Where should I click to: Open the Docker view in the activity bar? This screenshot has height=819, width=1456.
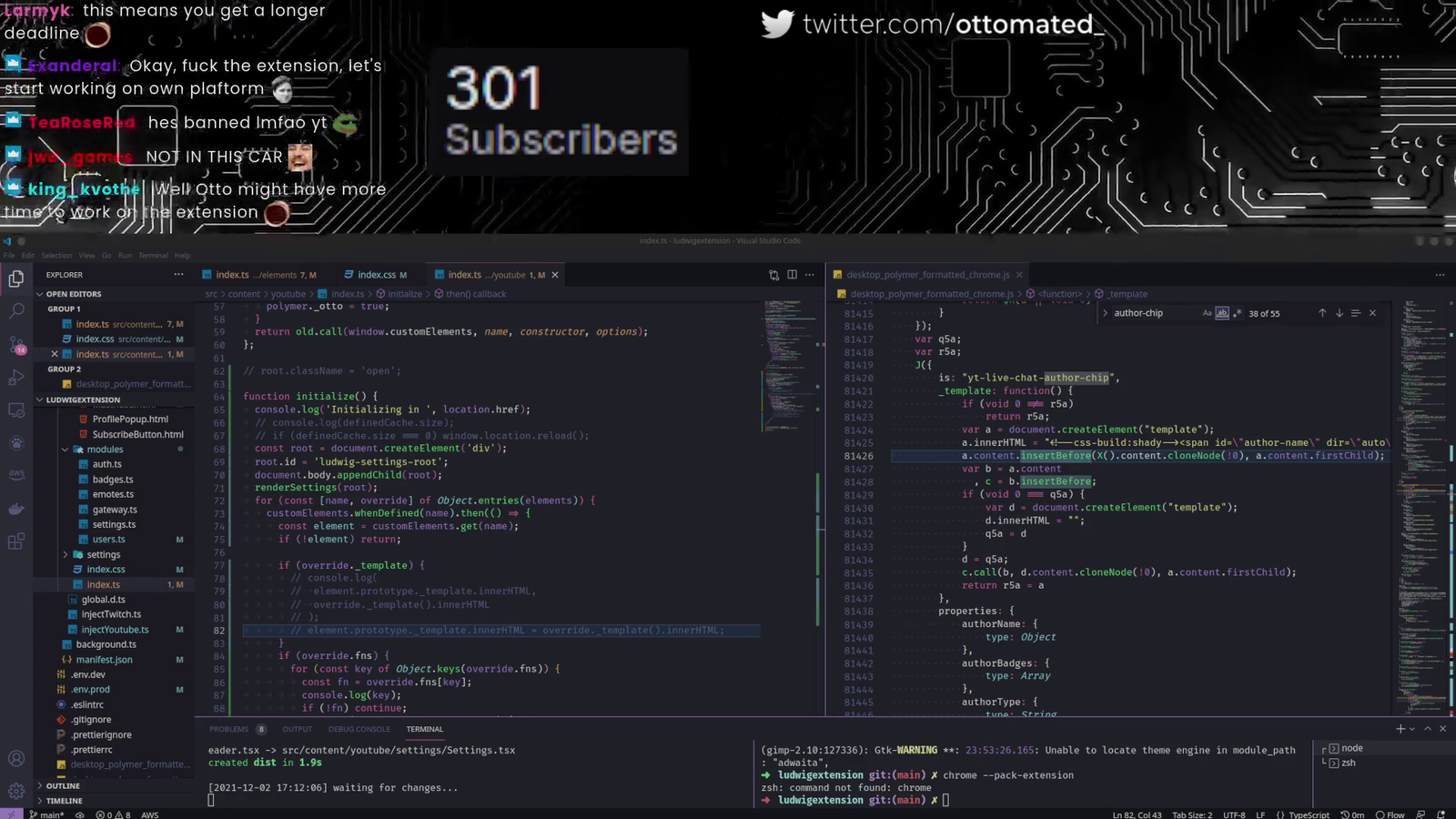[x=16, y=509]
